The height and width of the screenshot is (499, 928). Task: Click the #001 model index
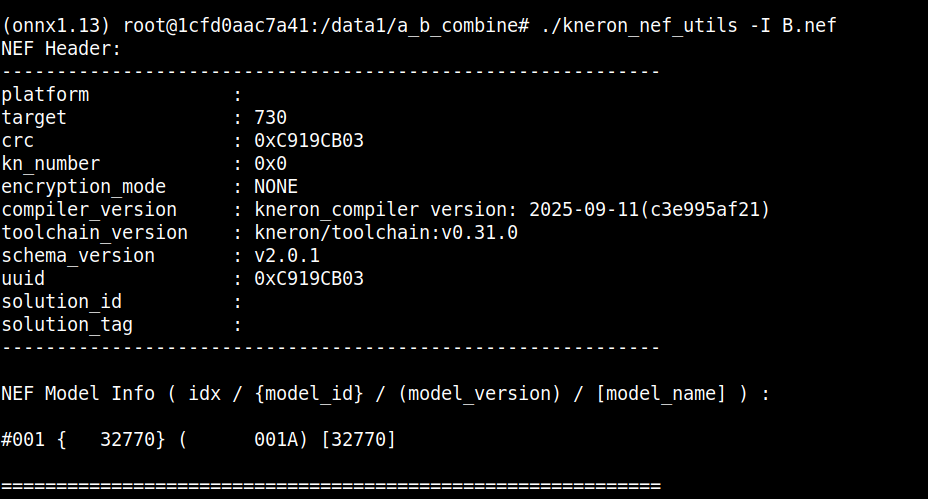click(x=23, y=440)
